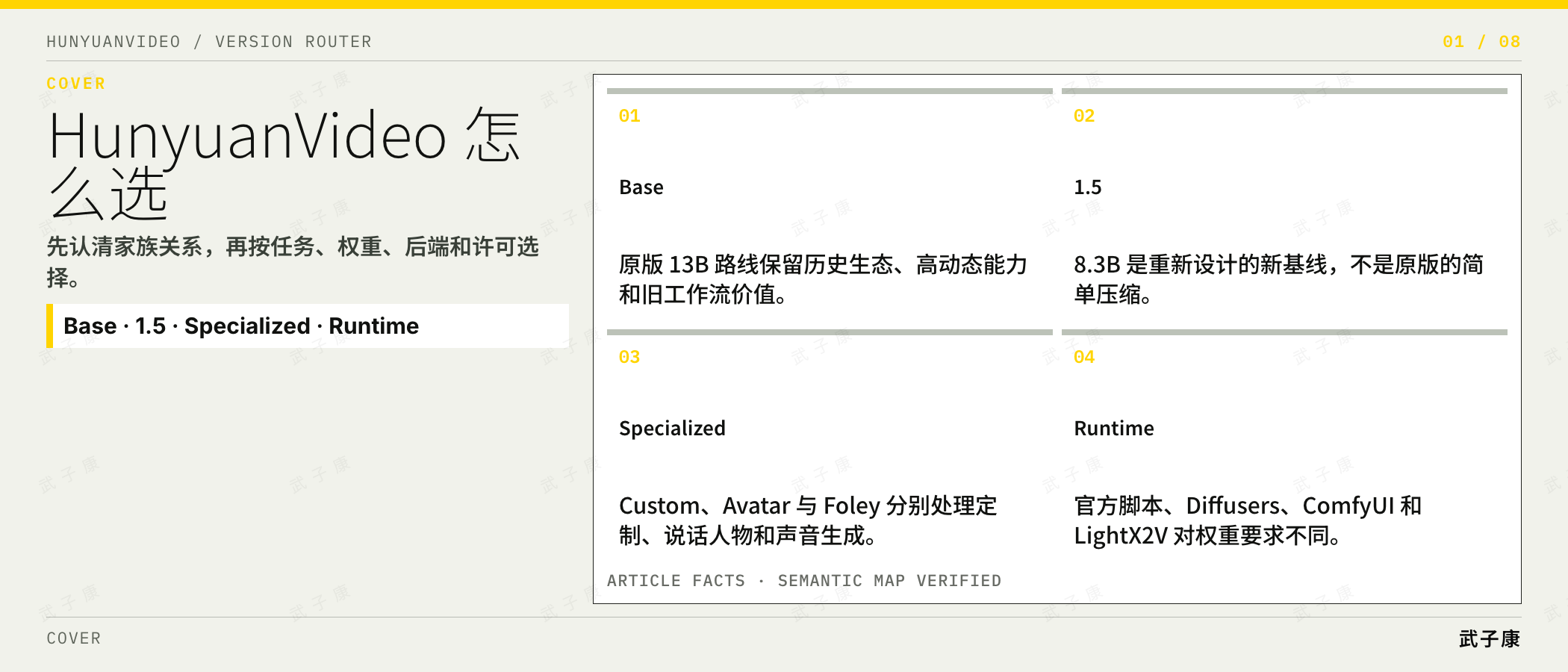Click the description 原版 13B 路线保留历史生态
This screenshot has height=672, width=1568.
[x=823, y=279]
